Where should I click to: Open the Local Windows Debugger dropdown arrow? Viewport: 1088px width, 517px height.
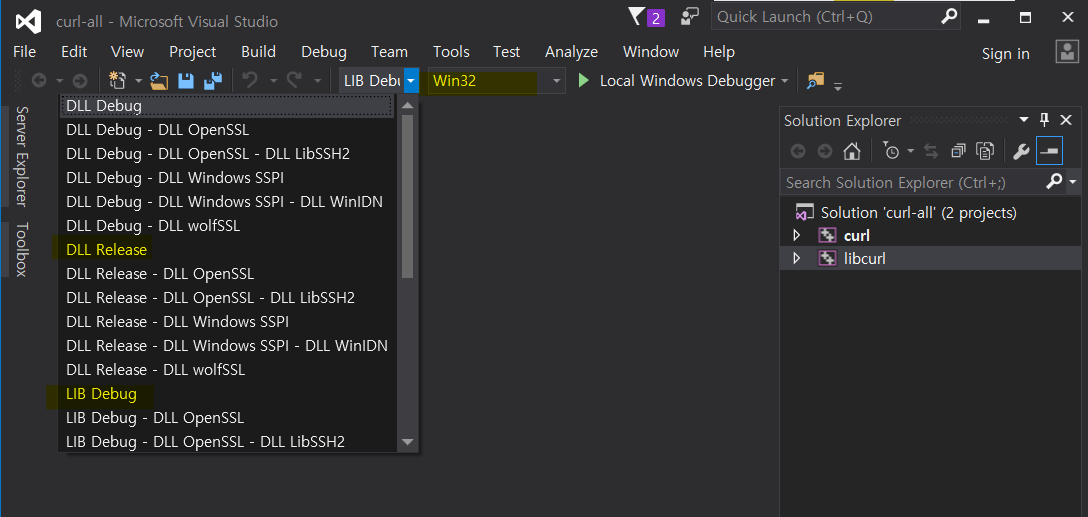[x=785, y=81]
